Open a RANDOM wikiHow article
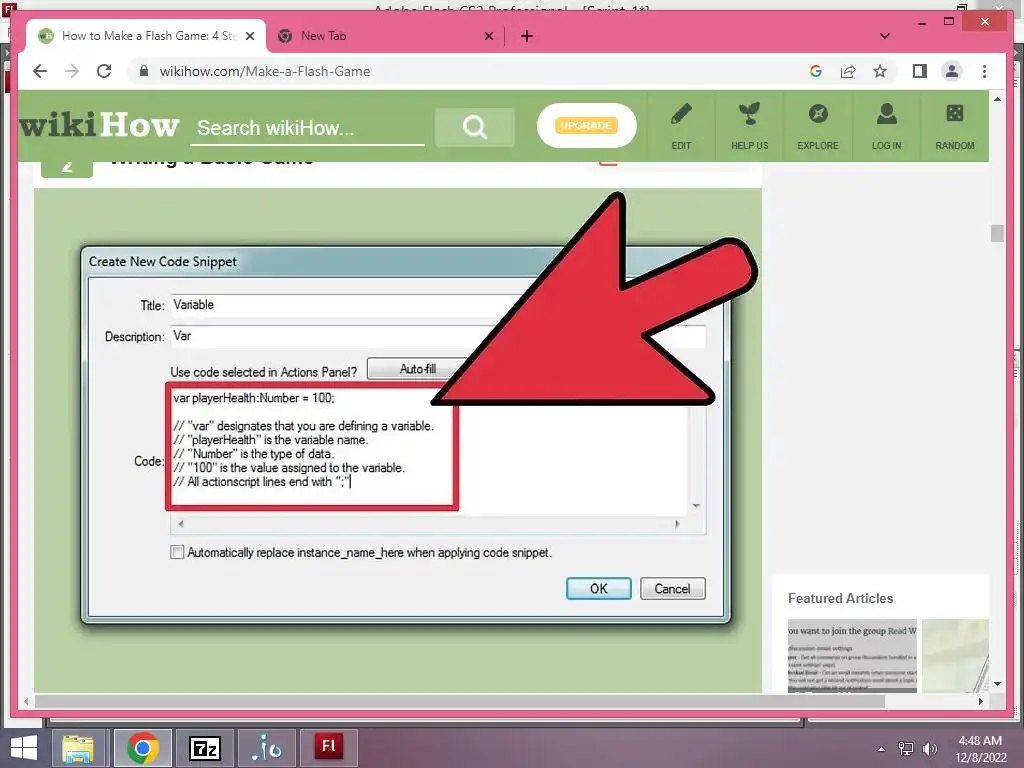The width and height of the screenshot is (1024, 768). (955, 126)
